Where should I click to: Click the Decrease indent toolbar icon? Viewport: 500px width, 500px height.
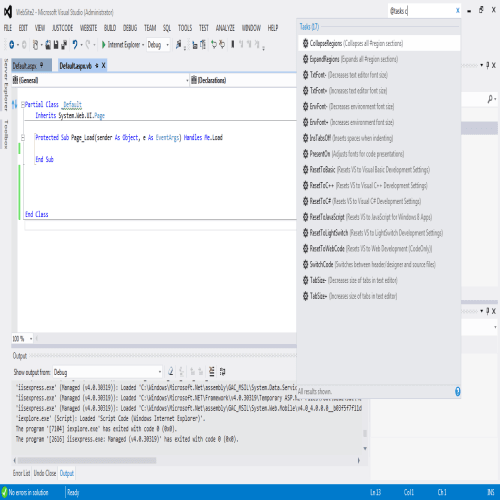214,44
